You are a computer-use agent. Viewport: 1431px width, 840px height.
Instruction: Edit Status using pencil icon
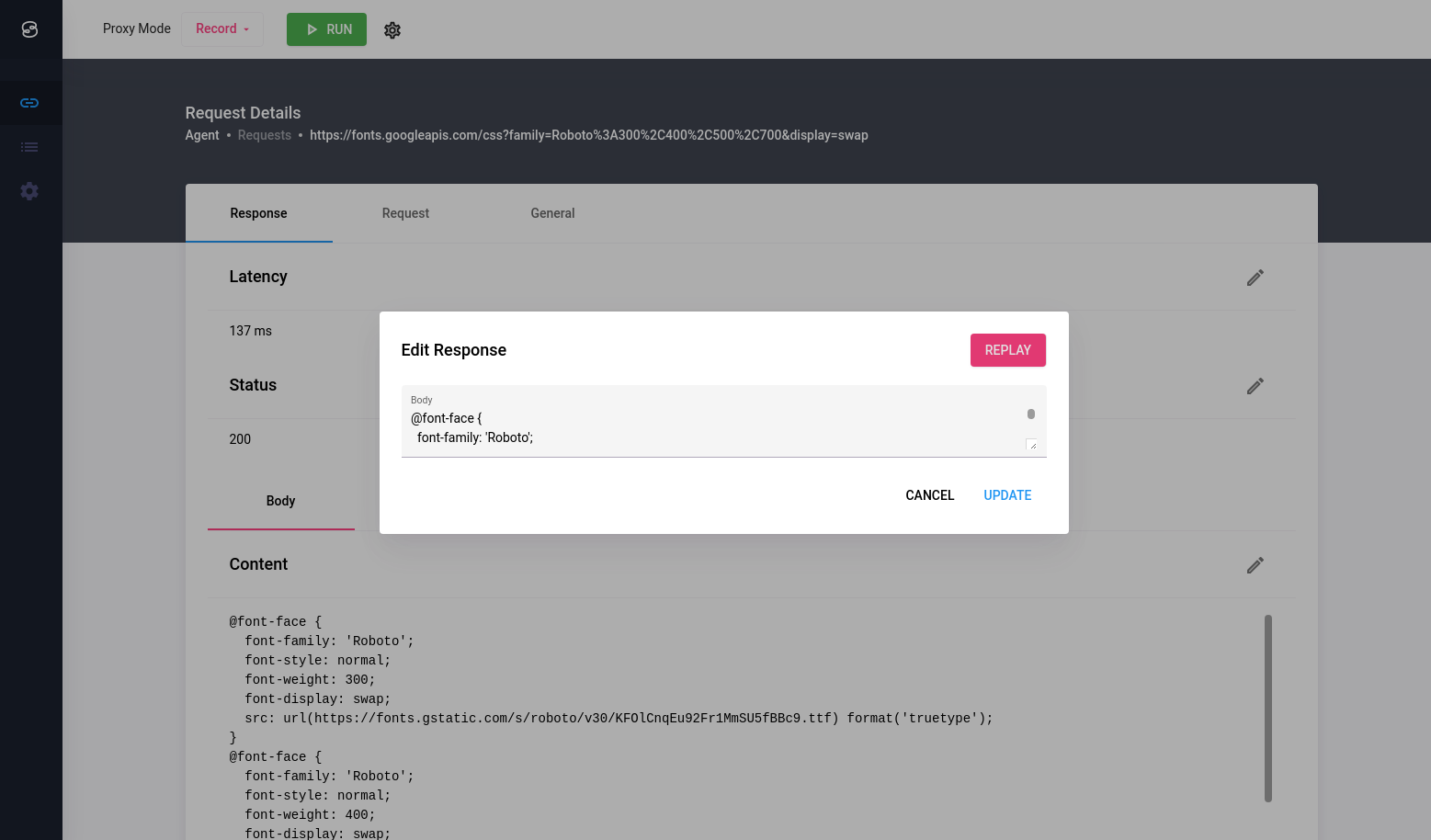tap(1255, 386)
